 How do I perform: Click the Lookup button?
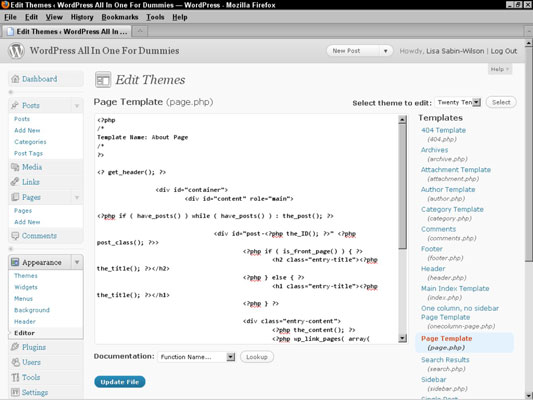point(257,357)
